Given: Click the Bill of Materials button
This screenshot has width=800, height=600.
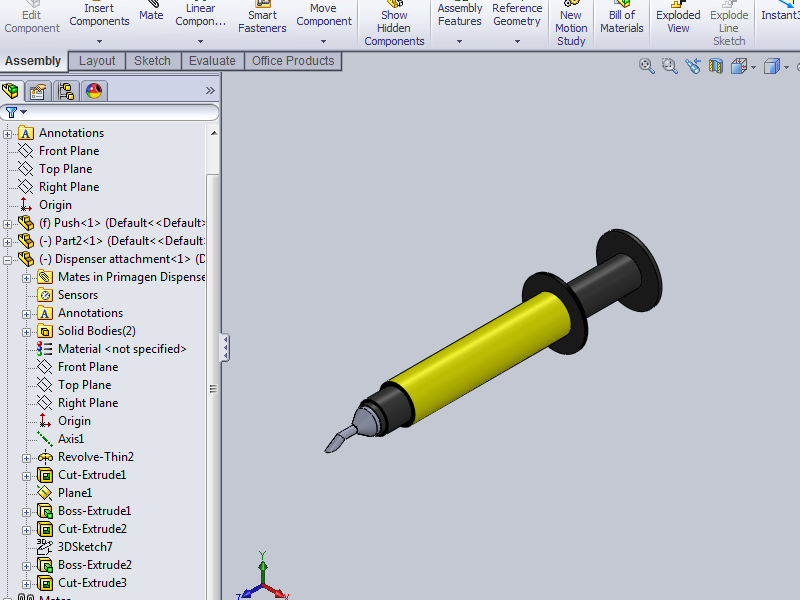Looking at the screenshot, I should 622,21.
